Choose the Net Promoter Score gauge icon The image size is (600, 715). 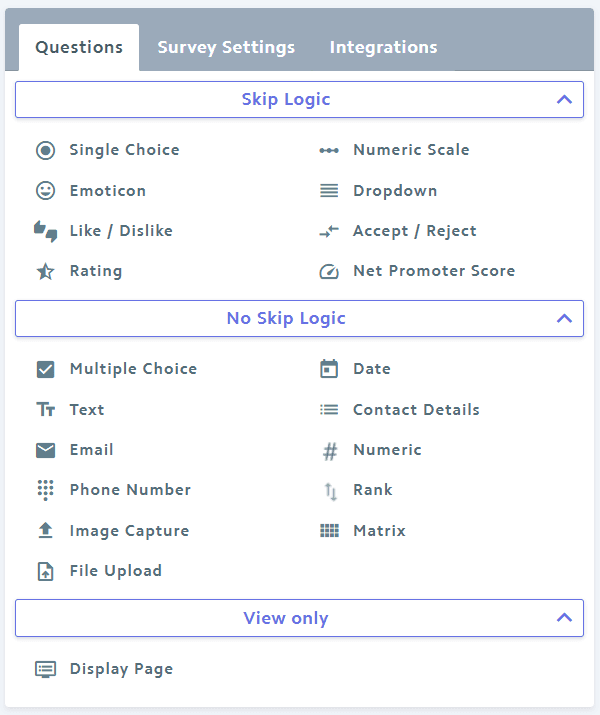coord(329,272)
